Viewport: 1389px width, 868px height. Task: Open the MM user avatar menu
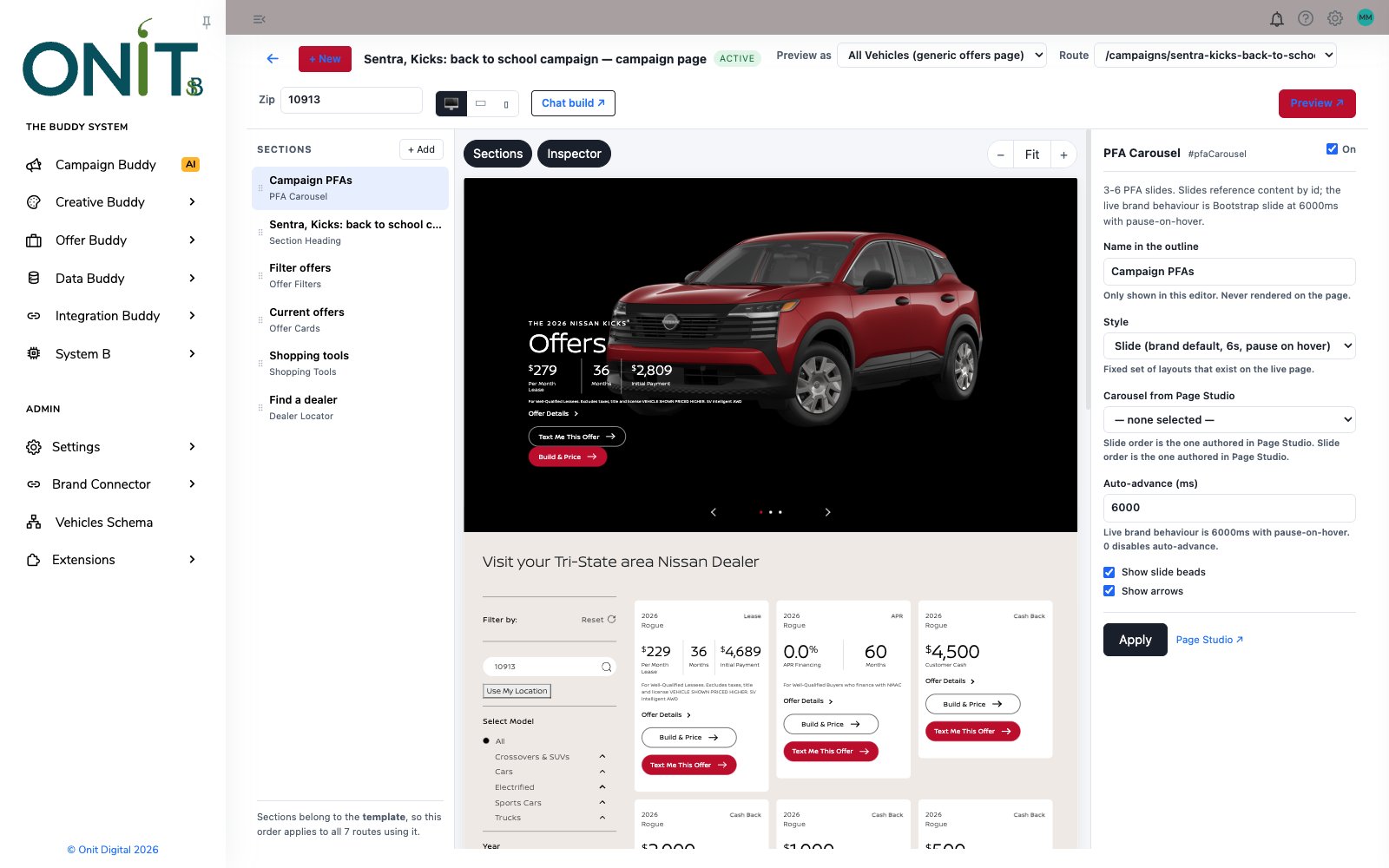click(x=1366, y=17)
